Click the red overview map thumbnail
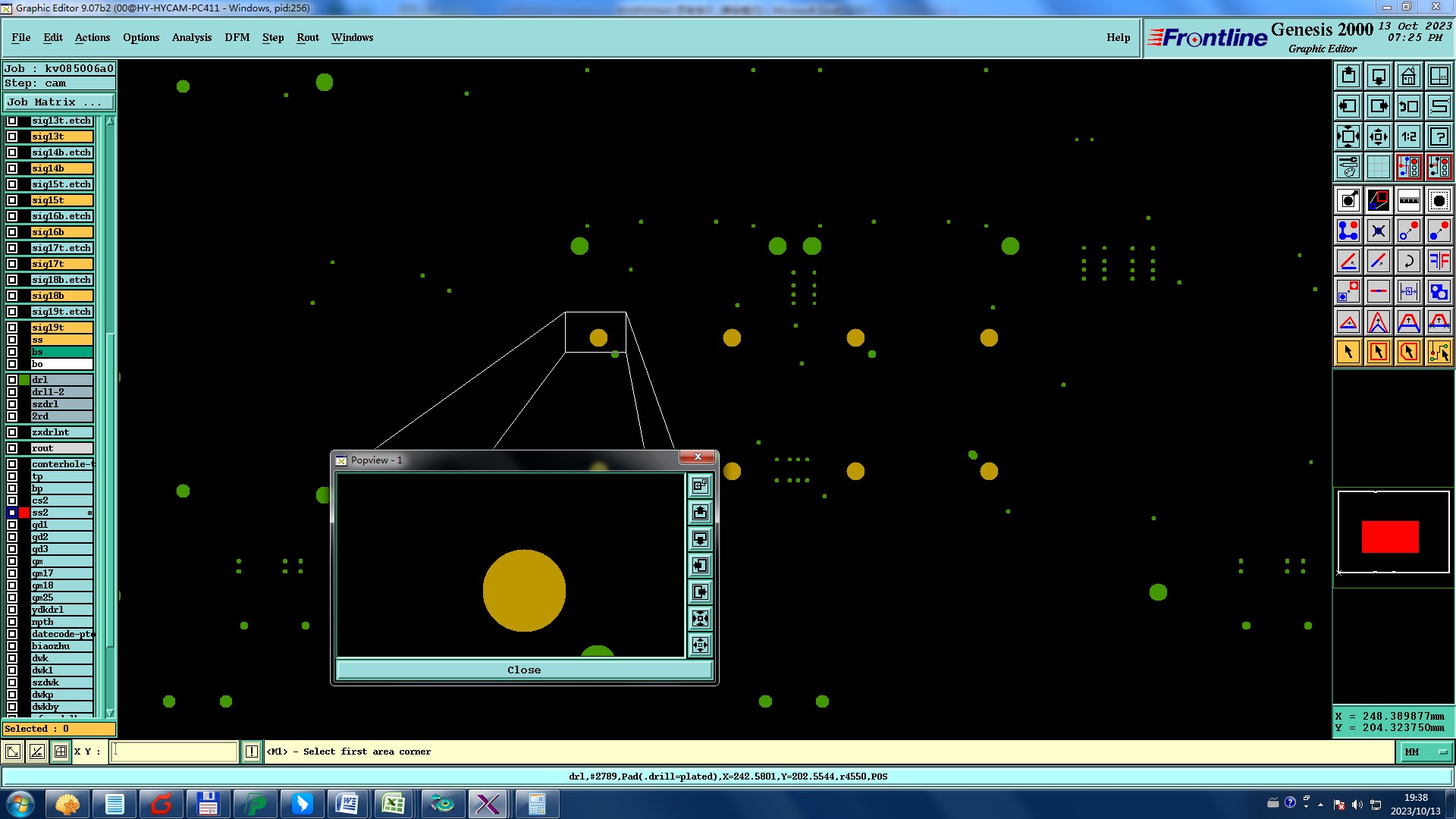 1390,536
